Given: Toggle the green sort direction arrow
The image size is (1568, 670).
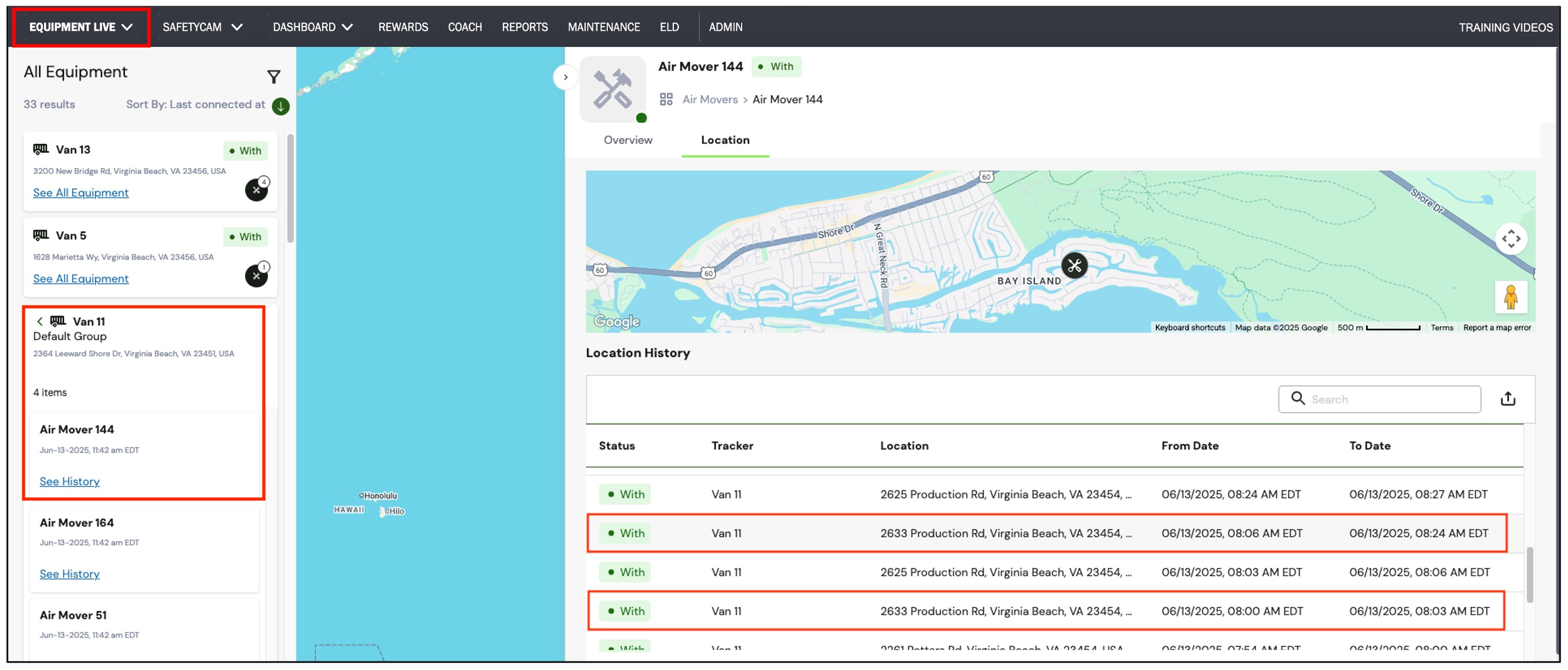Looking at the screenshot, I should (x=280, y=106).
